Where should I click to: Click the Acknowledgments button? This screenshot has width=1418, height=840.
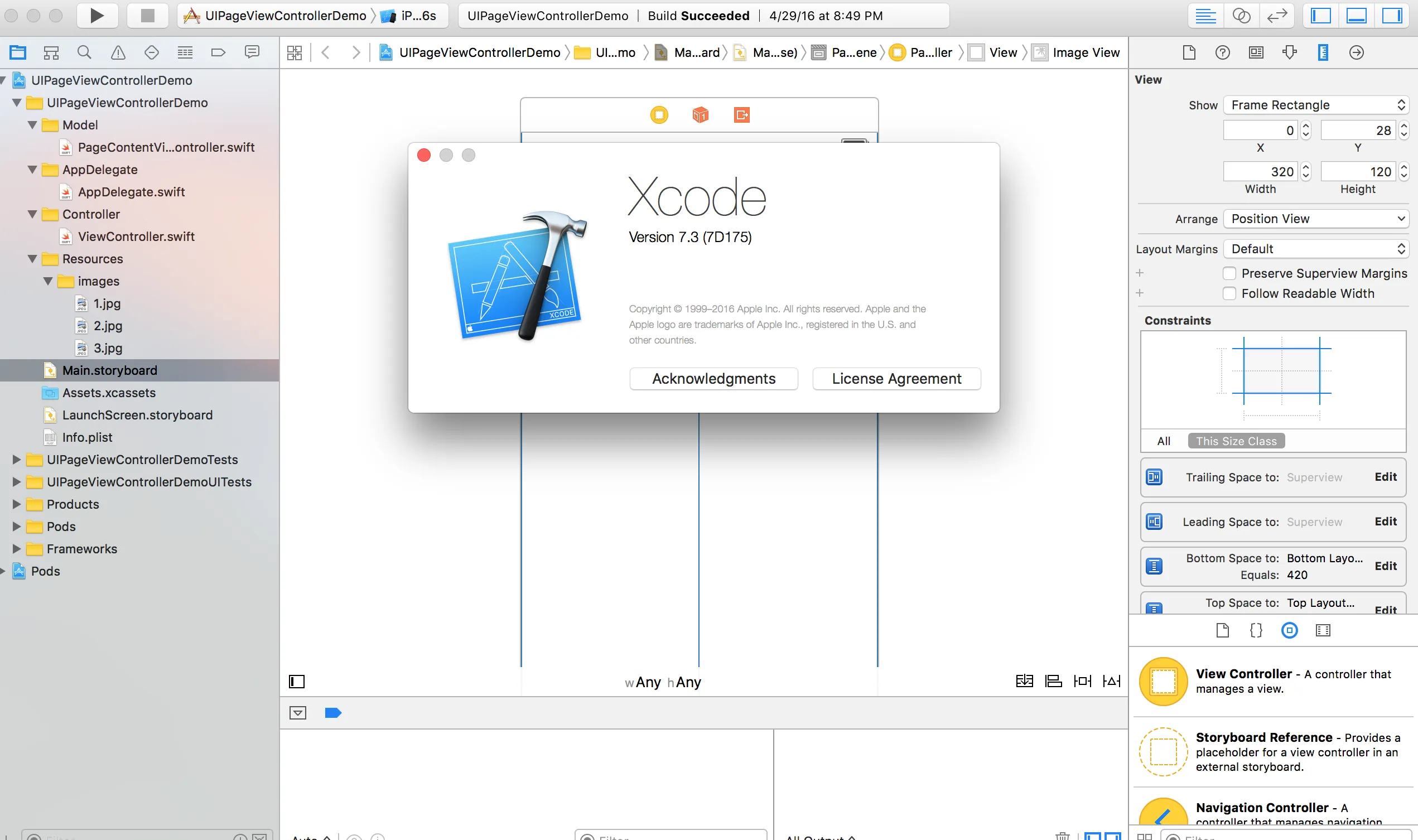click(x=713, y=379)
